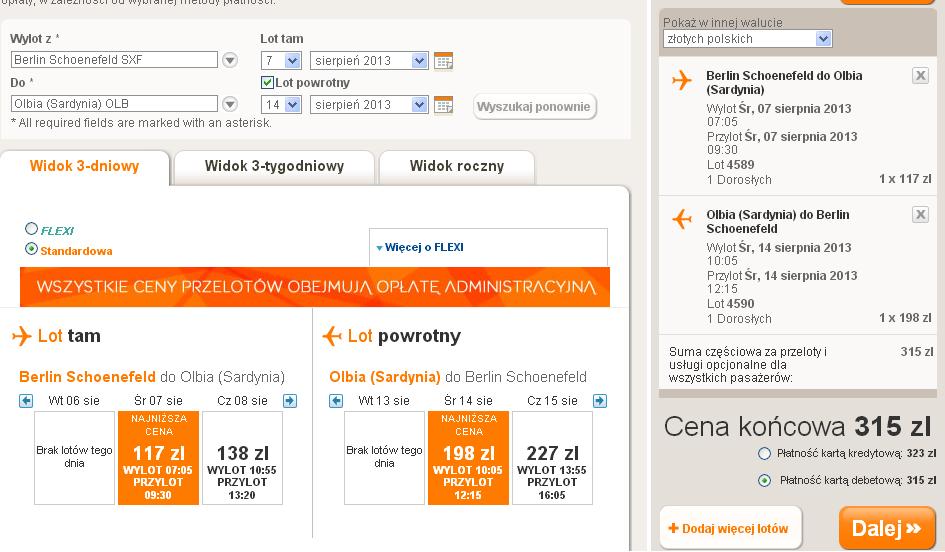Open calendar picker for outbound flight date
Screen dimensions: 945x552
tap(443, 60)
